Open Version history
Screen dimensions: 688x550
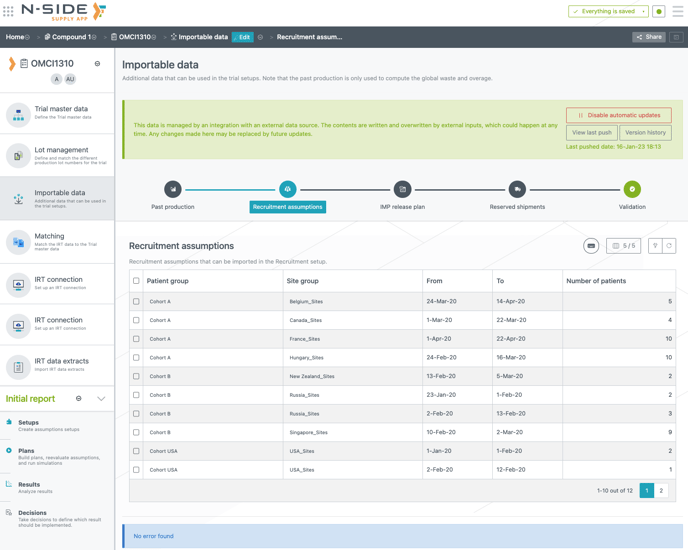coord(644,132)
